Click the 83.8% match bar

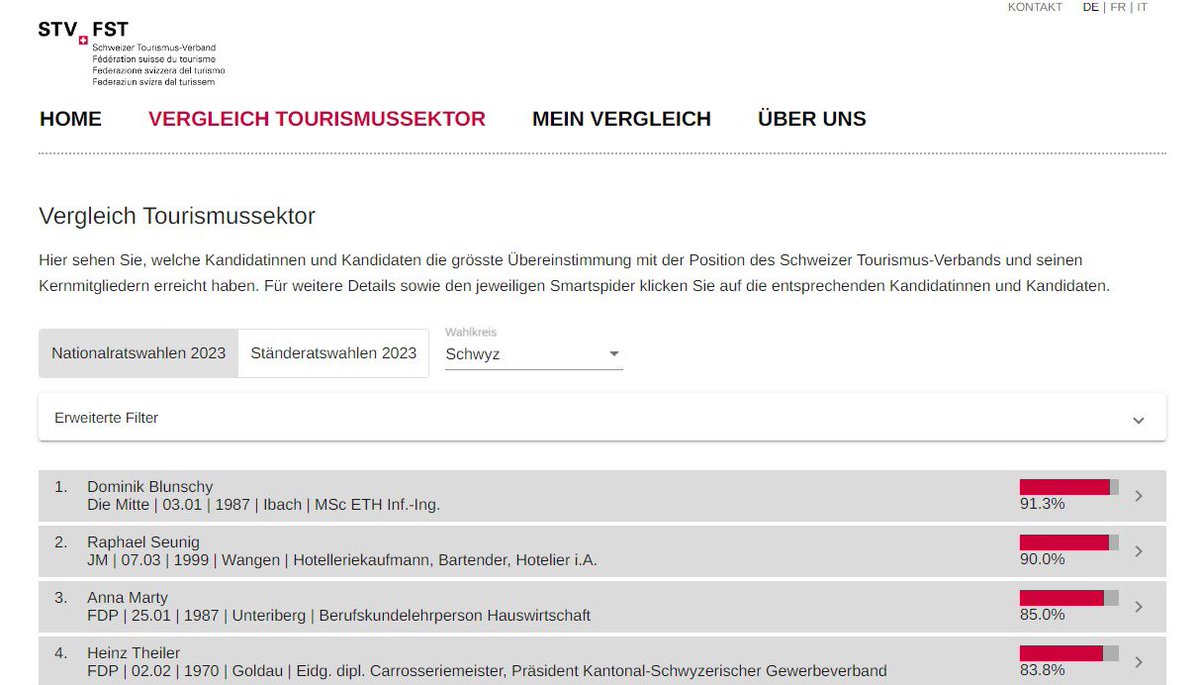tap(1069, 652)
